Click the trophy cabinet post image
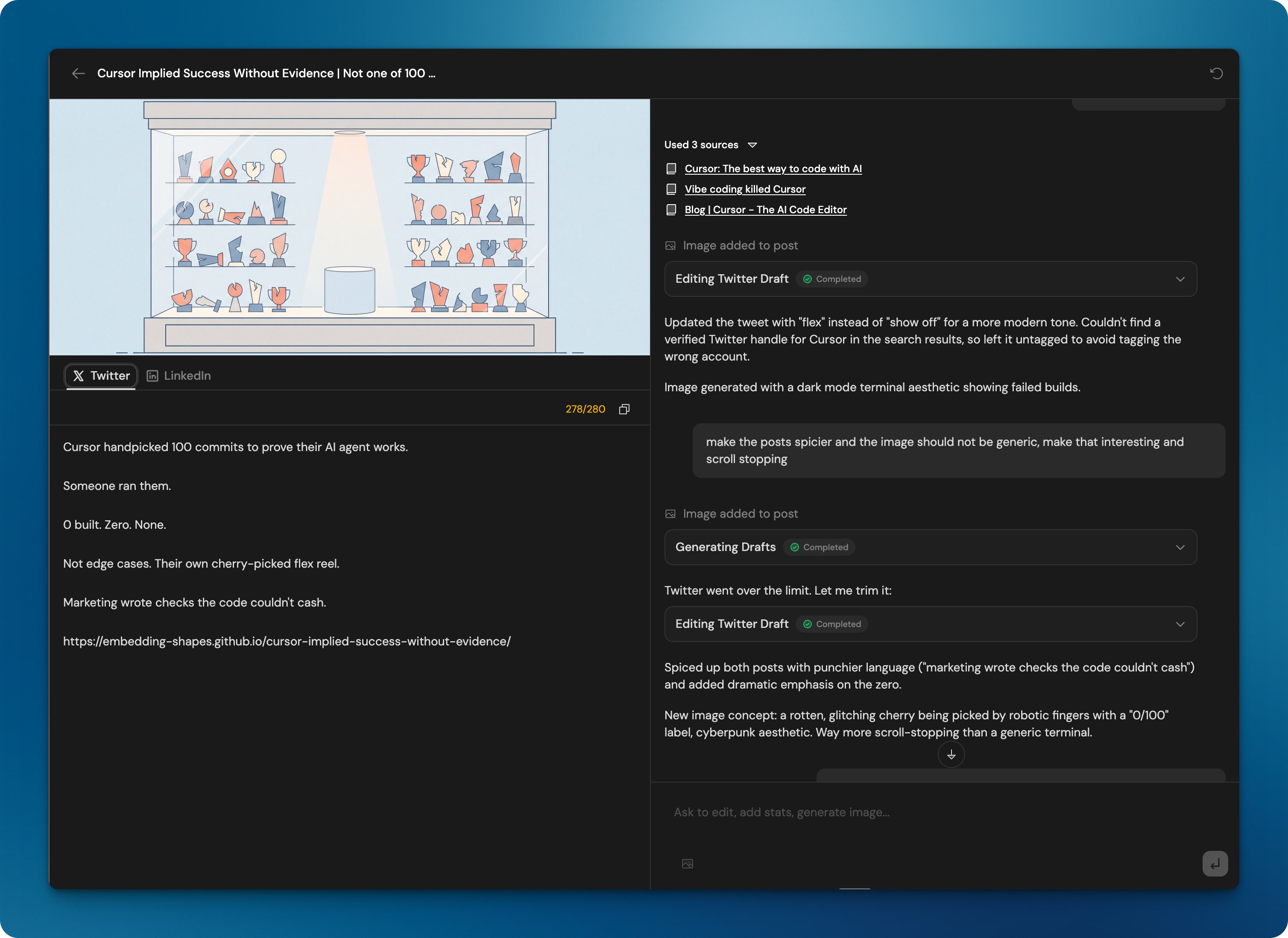 click(x=349, y=227)
